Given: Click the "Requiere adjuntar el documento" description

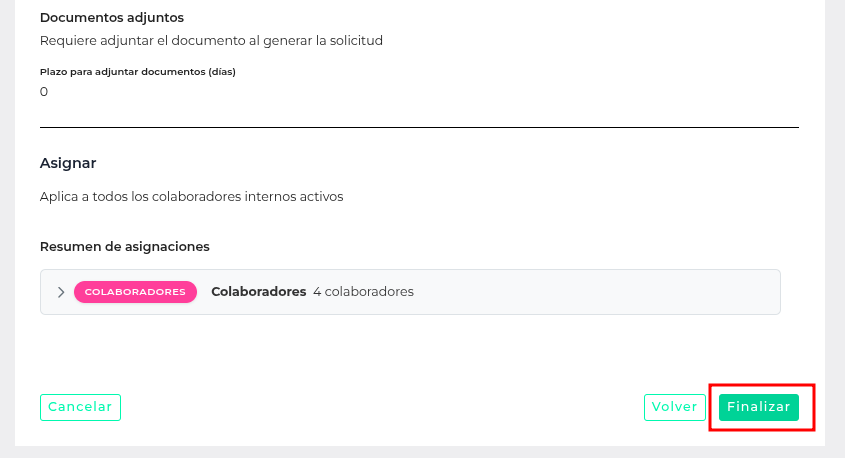Looking at the screenshot, I should [x=211, y=41].
